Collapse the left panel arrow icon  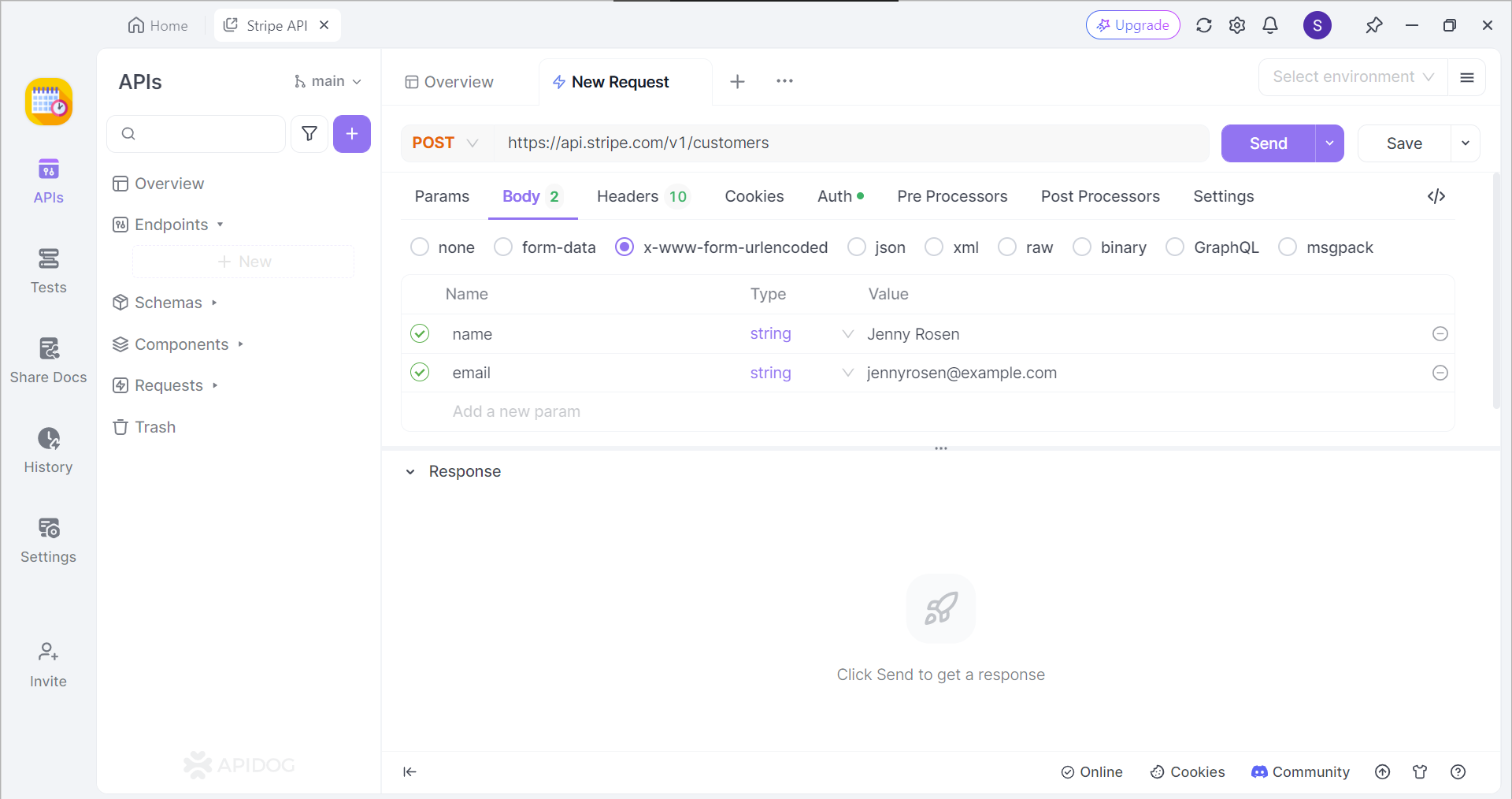409,772
